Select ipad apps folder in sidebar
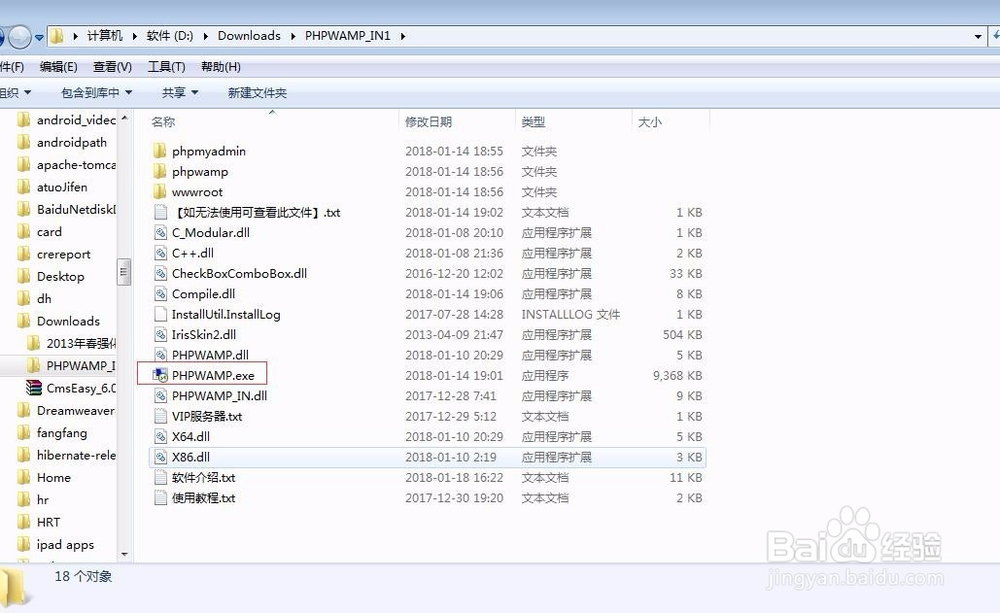This screenshot has width=1000, height=613. point(56,544)
